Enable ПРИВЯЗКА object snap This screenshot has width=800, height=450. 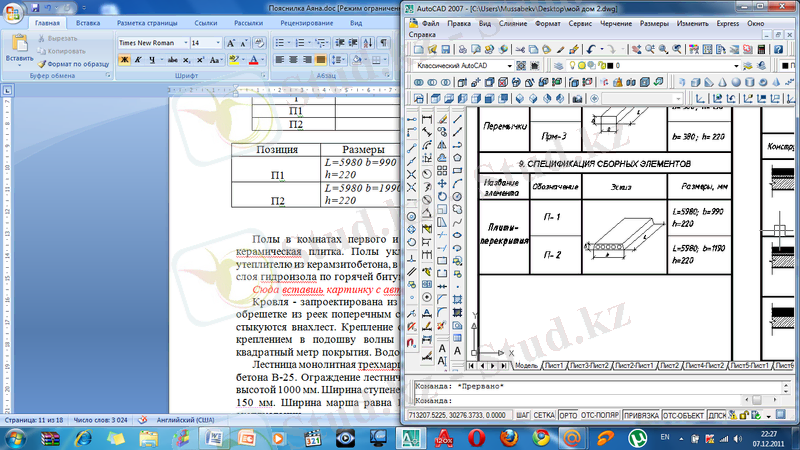tap(641, 415)
